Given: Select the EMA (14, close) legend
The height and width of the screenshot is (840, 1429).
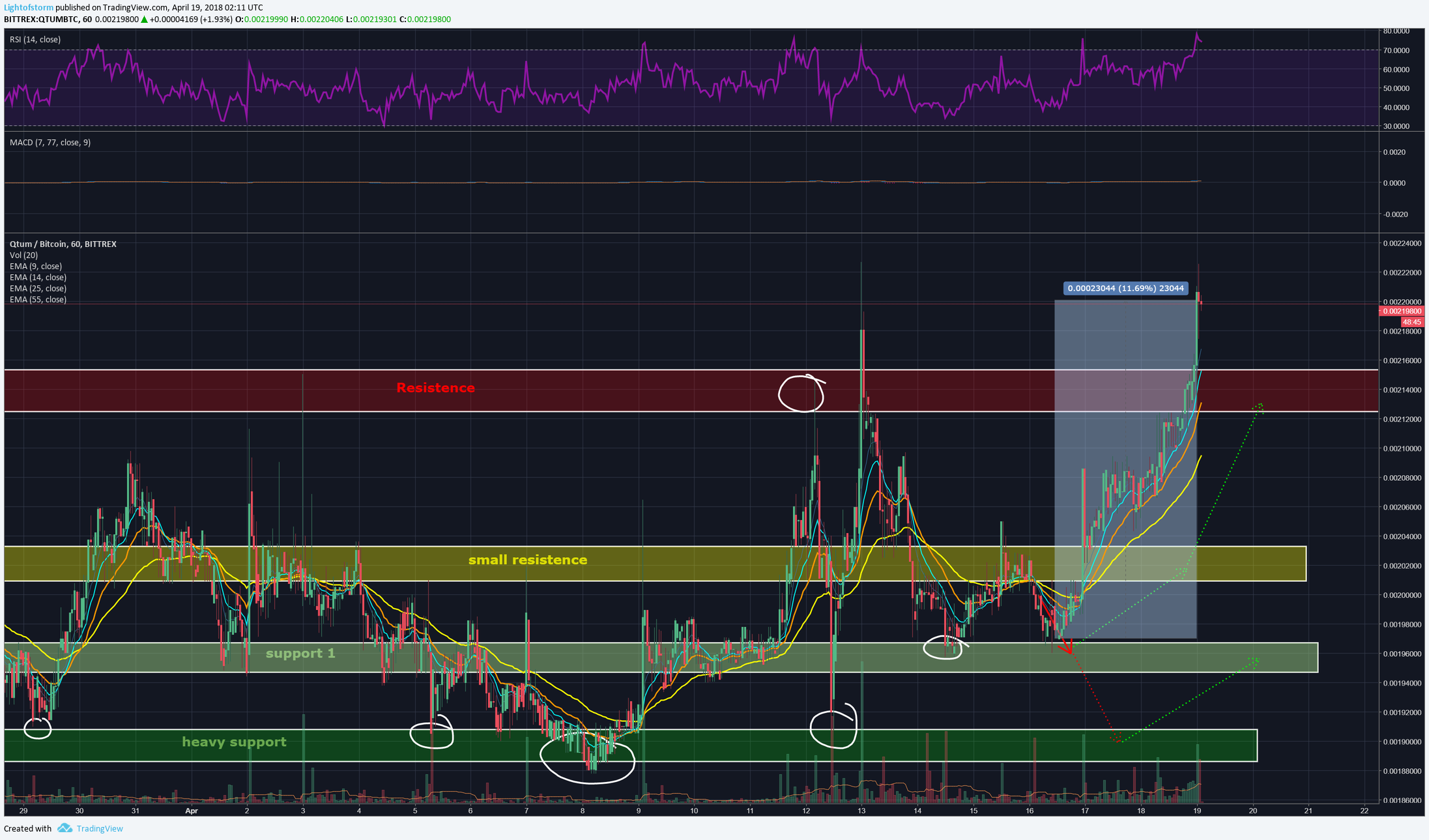Looking at the screenshot, I should coord(38,278).
